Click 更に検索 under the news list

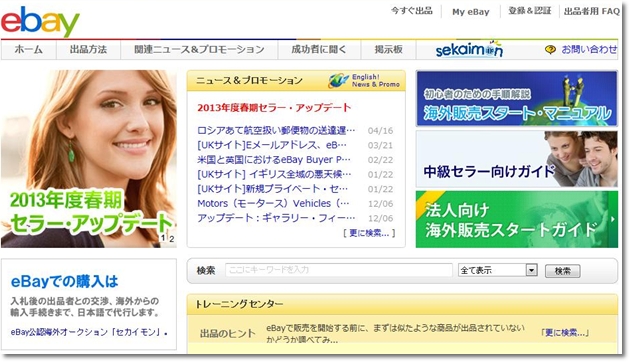[x=369, y=233]
